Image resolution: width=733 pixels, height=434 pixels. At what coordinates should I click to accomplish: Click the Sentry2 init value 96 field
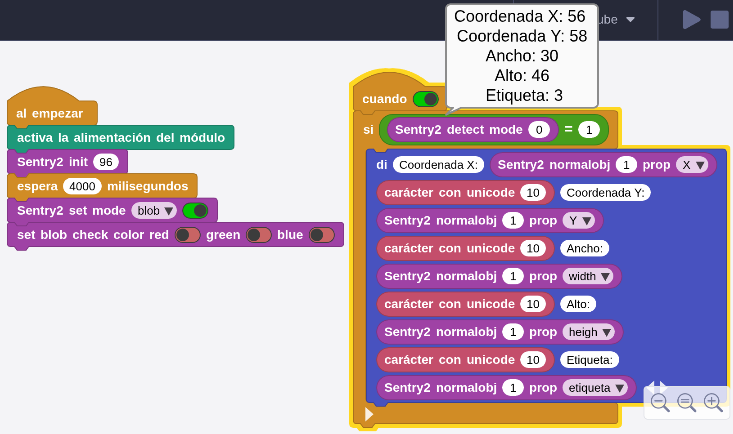(x=106, y=162)
